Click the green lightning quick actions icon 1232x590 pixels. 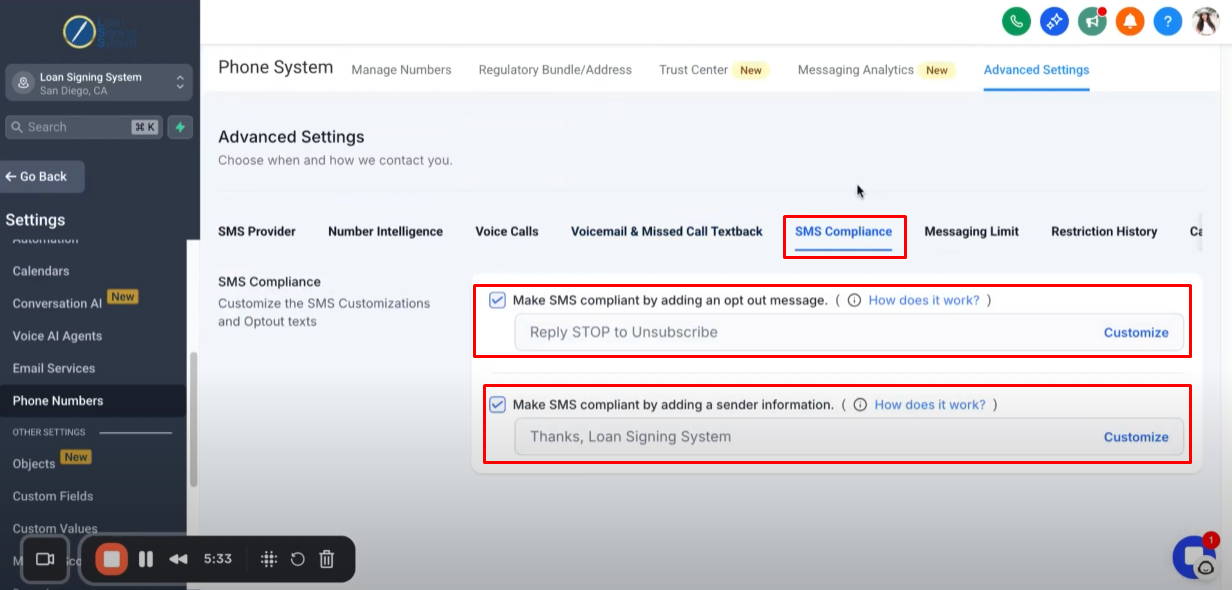click(180, 127)
